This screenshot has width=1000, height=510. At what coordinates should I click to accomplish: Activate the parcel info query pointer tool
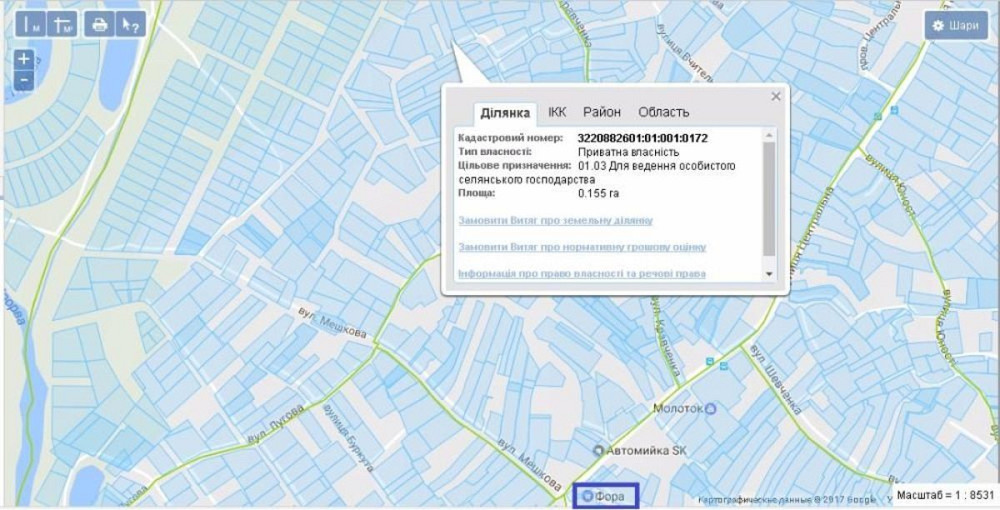130,24
